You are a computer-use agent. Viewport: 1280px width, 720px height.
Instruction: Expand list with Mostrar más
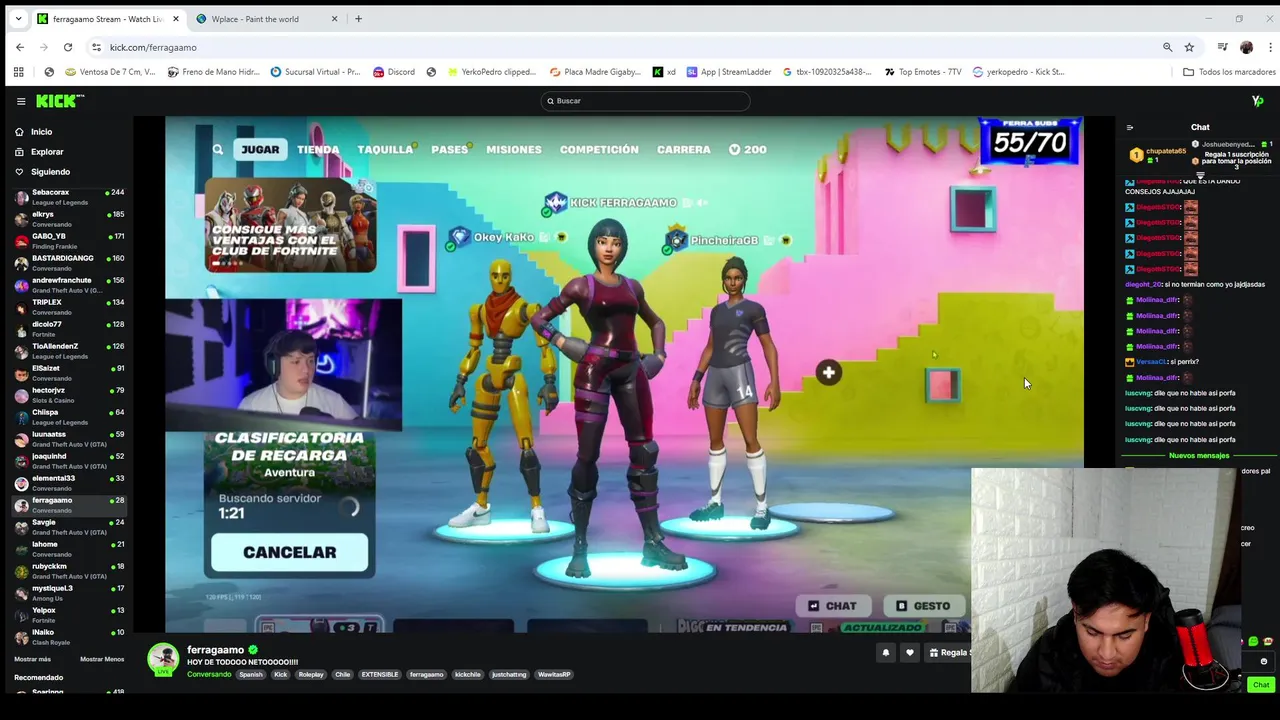32,659
